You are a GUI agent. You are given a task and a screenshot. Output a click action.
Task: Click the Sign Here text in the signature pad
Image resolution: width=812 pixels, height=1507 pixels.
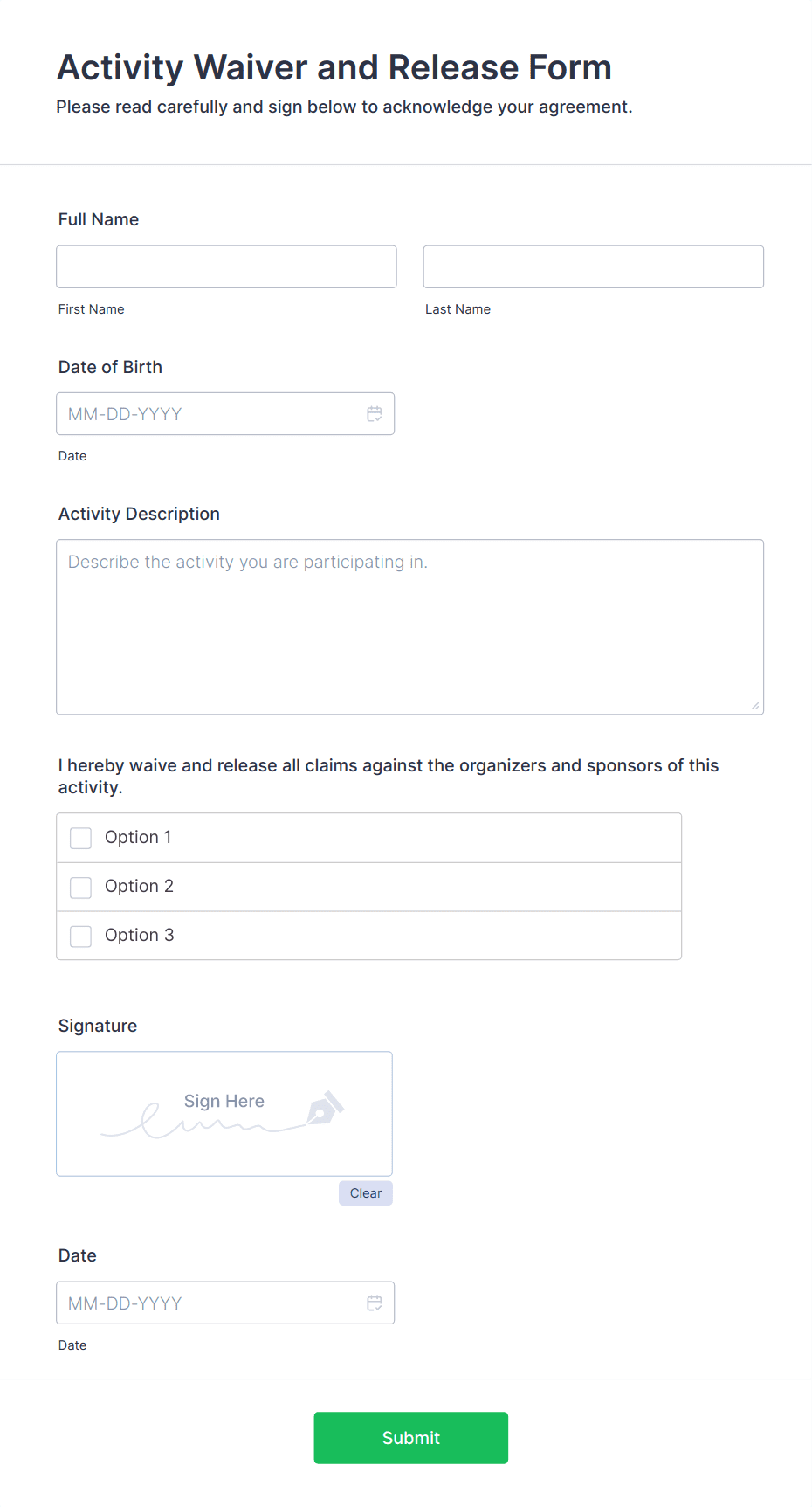tap(224, 1101)
